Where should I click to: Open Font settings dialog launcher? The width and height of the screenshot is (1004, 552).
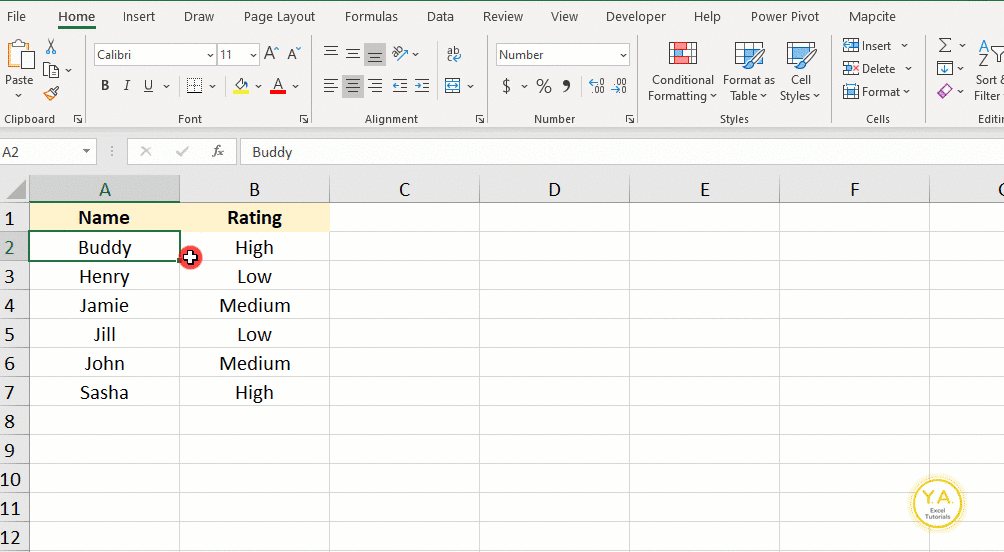tap(304, 119)
